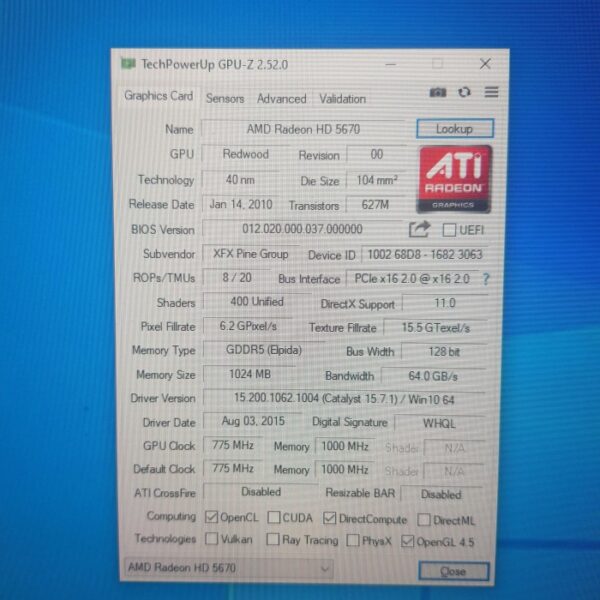This screenshot has height=600, width=600.
Task: Click the Technology value 40 nm
Action: point(240,179)
